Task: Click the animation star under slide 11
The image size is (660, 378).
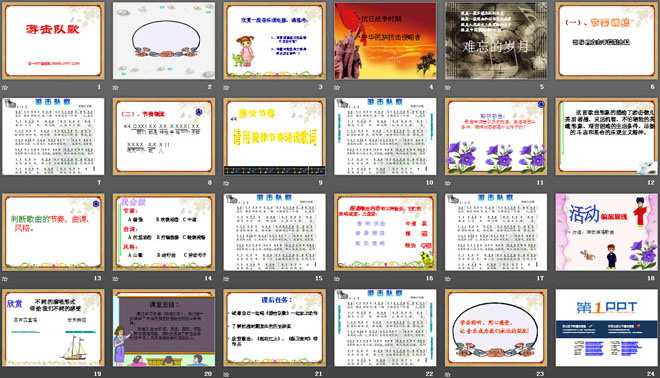Action: pyautogui.click(x=448, y=183)
